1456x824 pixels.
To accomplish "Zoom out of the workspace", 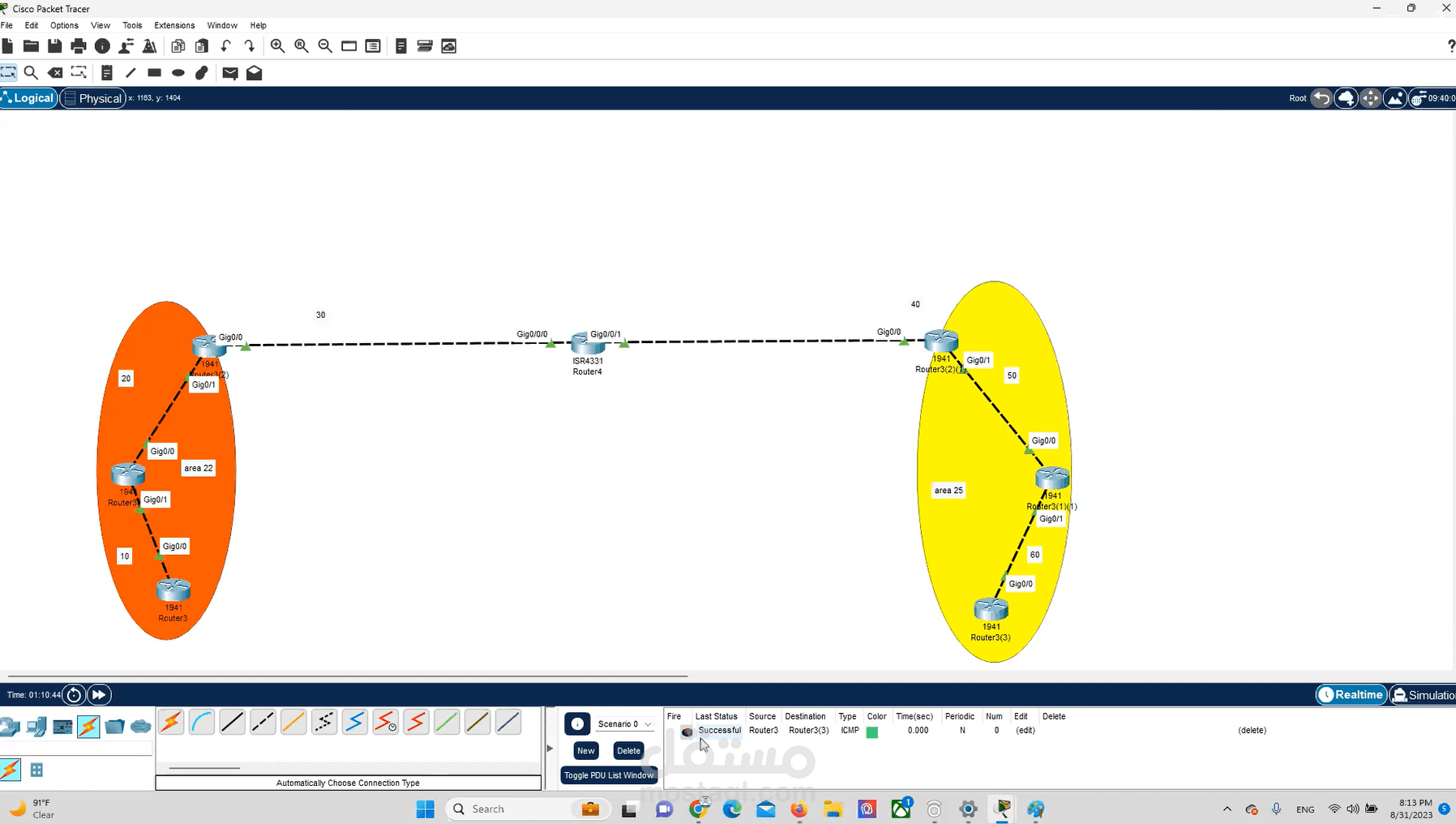I will pyautogui.click(x=325, y=46).
